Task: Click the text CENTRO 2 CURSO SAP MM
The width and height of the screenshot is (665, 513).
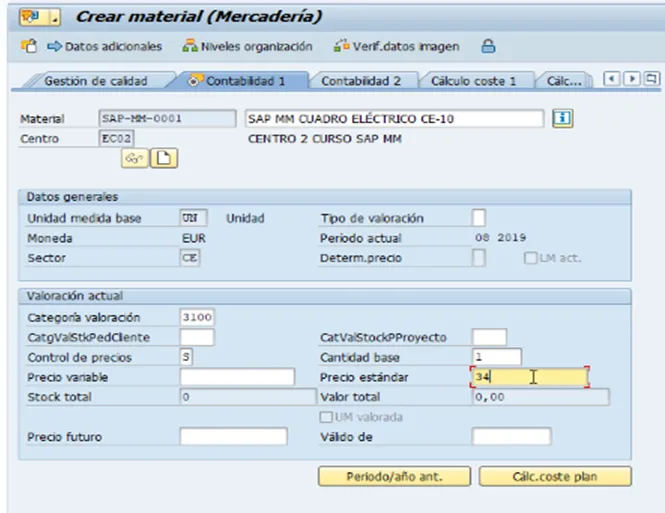Action: [324, 139]
